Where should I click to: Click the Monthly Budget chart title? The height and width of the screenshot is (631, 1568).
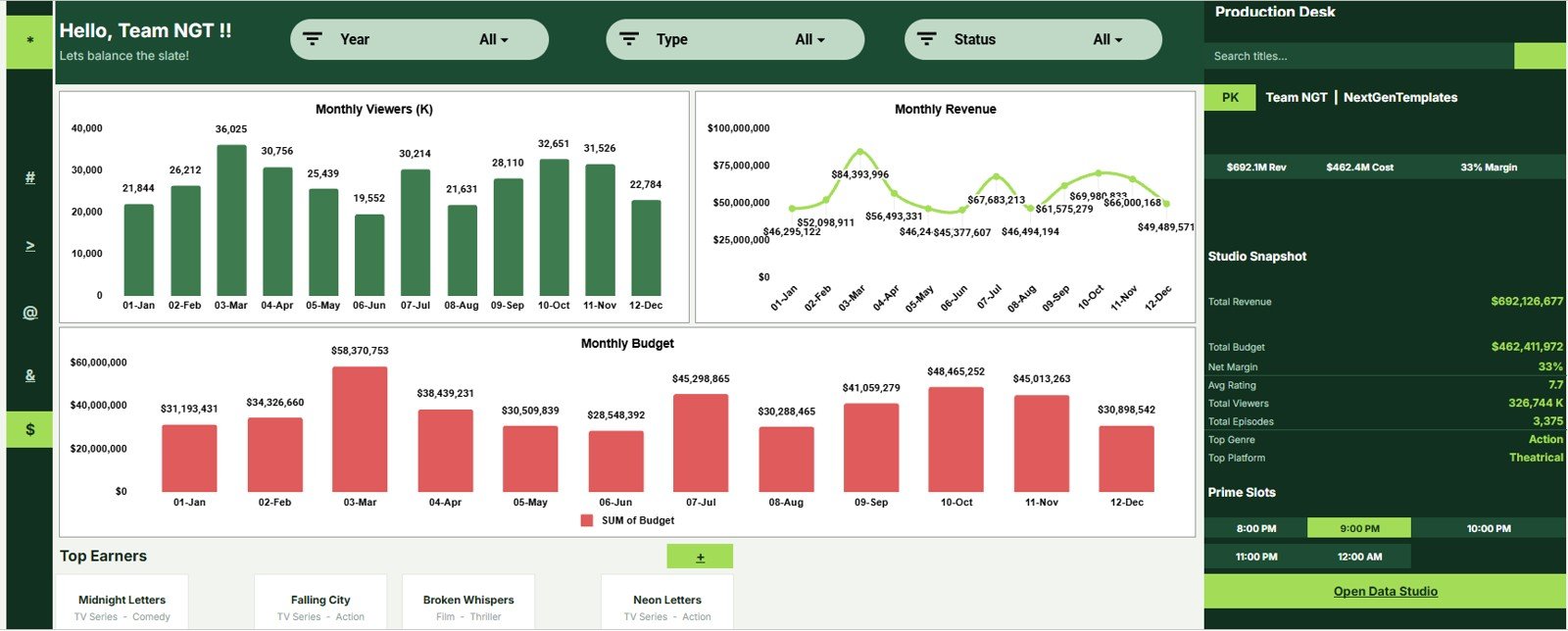point(627,343)
